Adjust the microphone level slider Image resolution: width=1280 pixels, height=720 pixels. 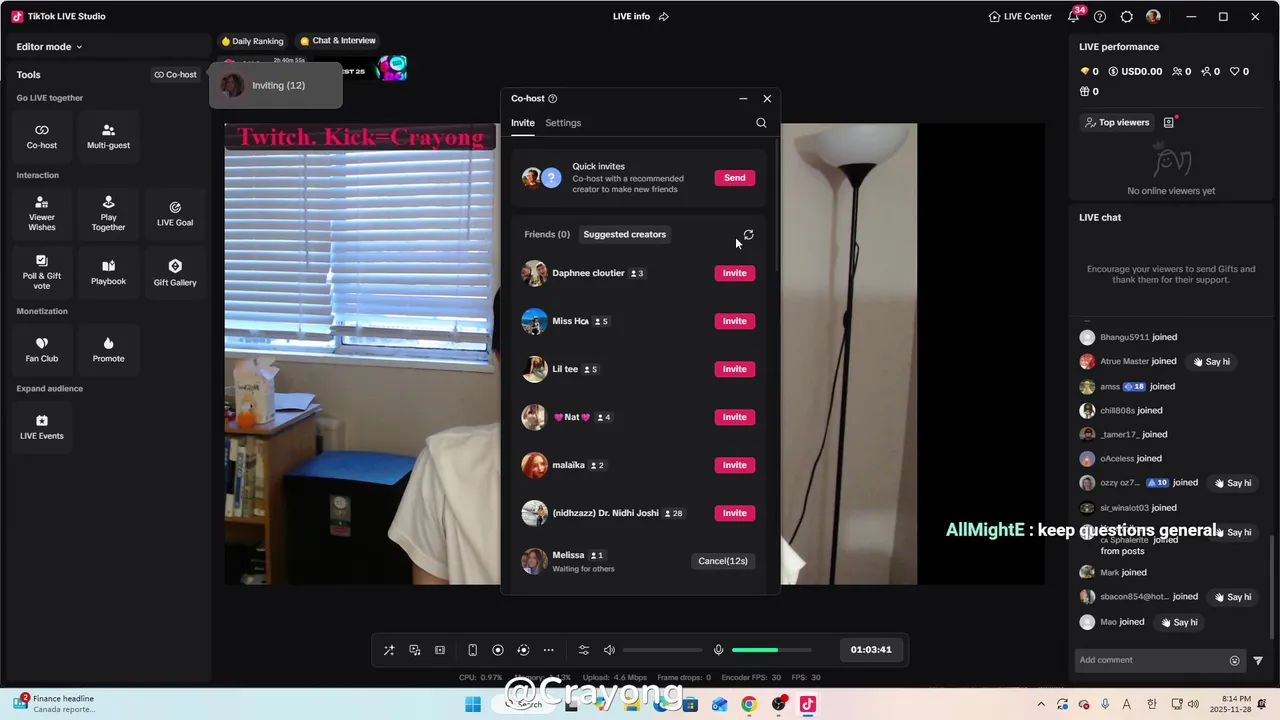point(771,650)
